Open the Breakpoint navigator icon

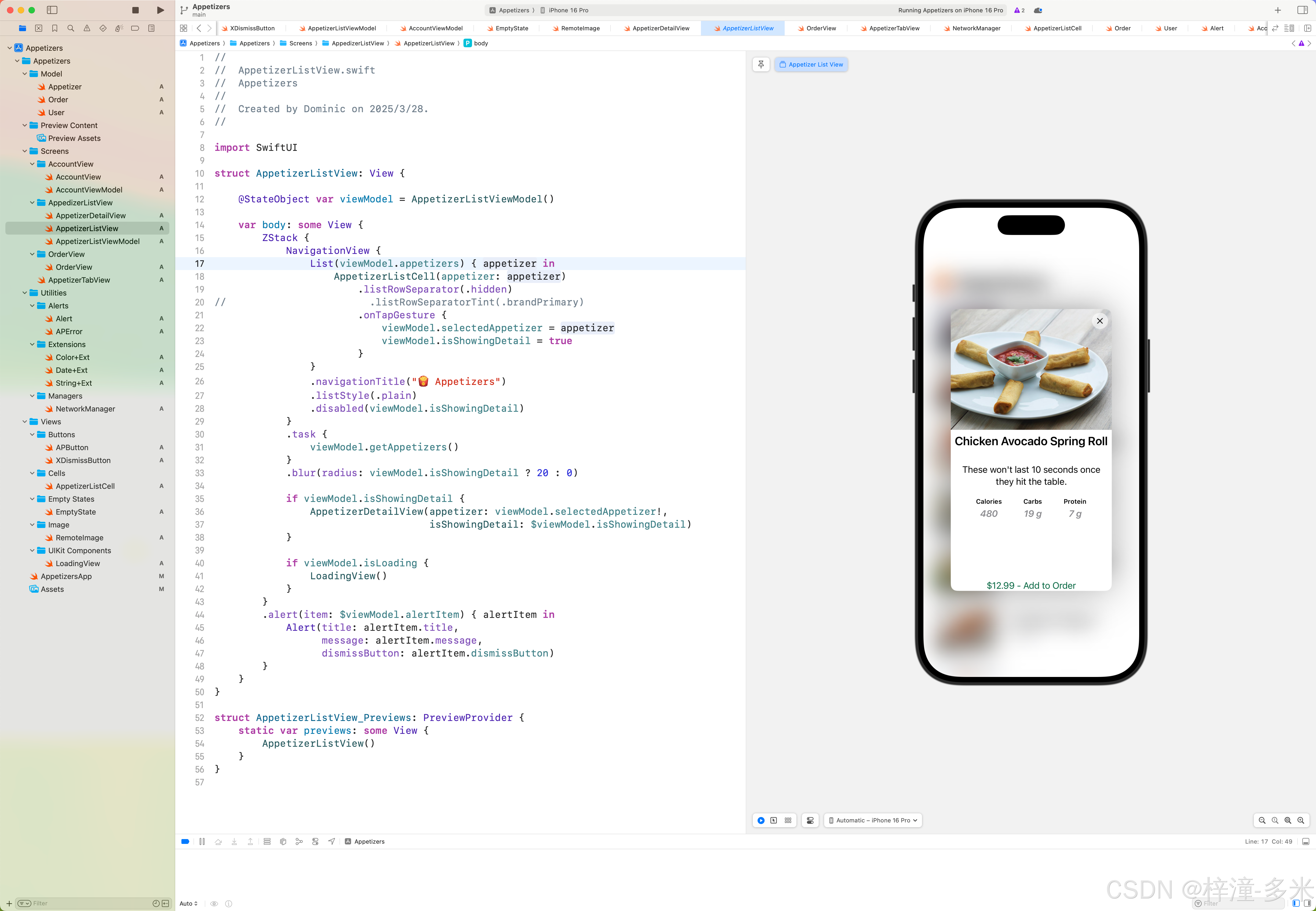(135, 28)
